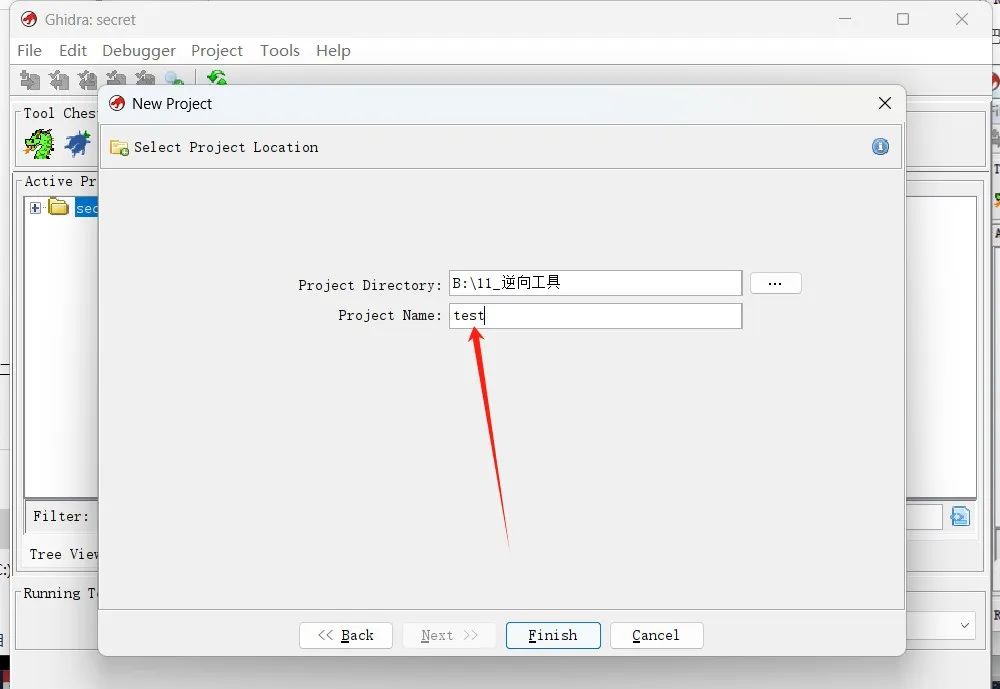Click the Check In file toolbar icon
Viewport: 1000px width, 689px height.
116,80
